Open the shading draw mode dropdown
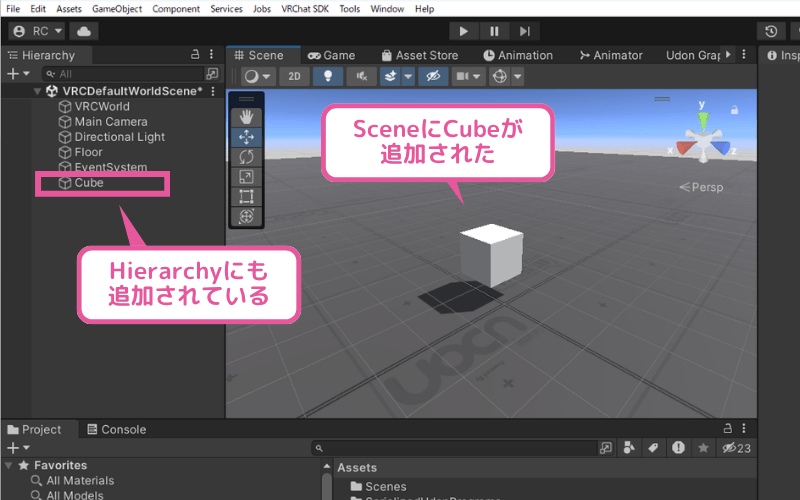 click(x=258, y=77)
